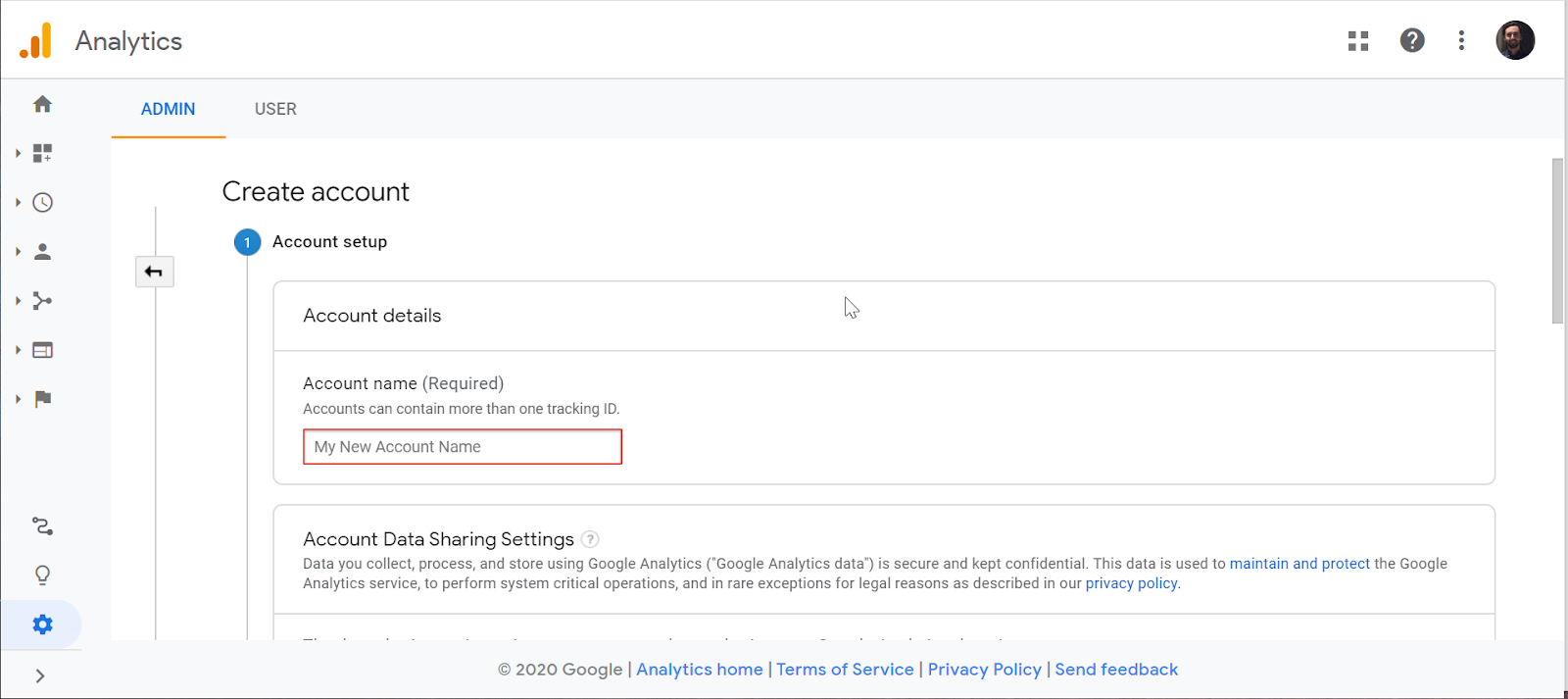This screenshot has height=699, width=1568.
Task: Click the Admin gear icon
Action: coord(42,624)
